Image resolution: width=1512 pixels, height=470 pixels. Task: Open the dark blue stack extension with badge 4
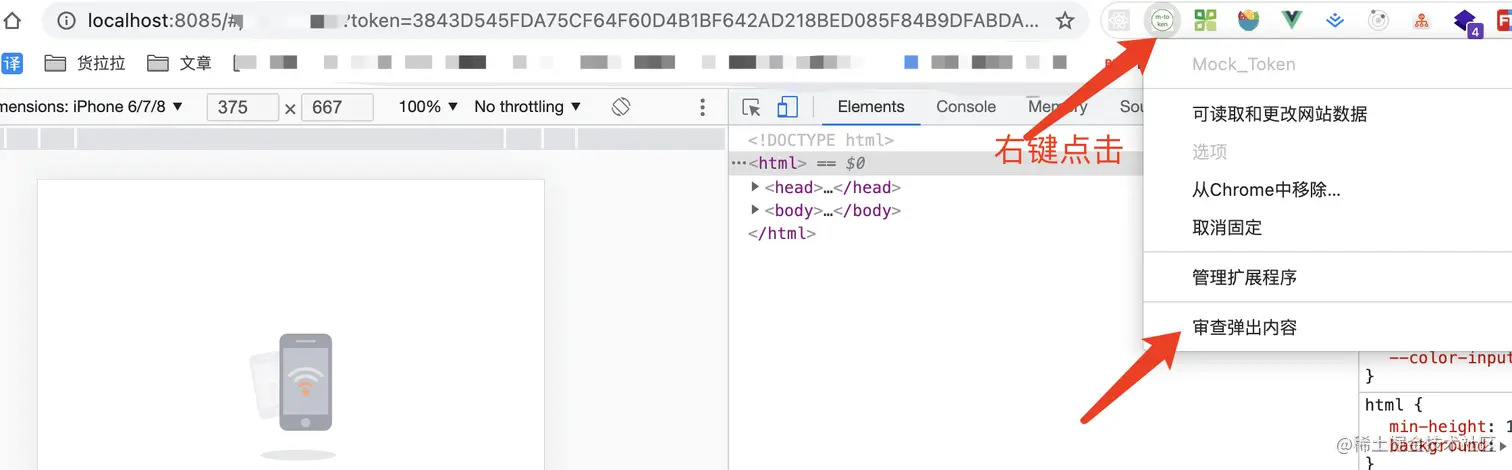pyautogui.click(x=1466, y=22)
